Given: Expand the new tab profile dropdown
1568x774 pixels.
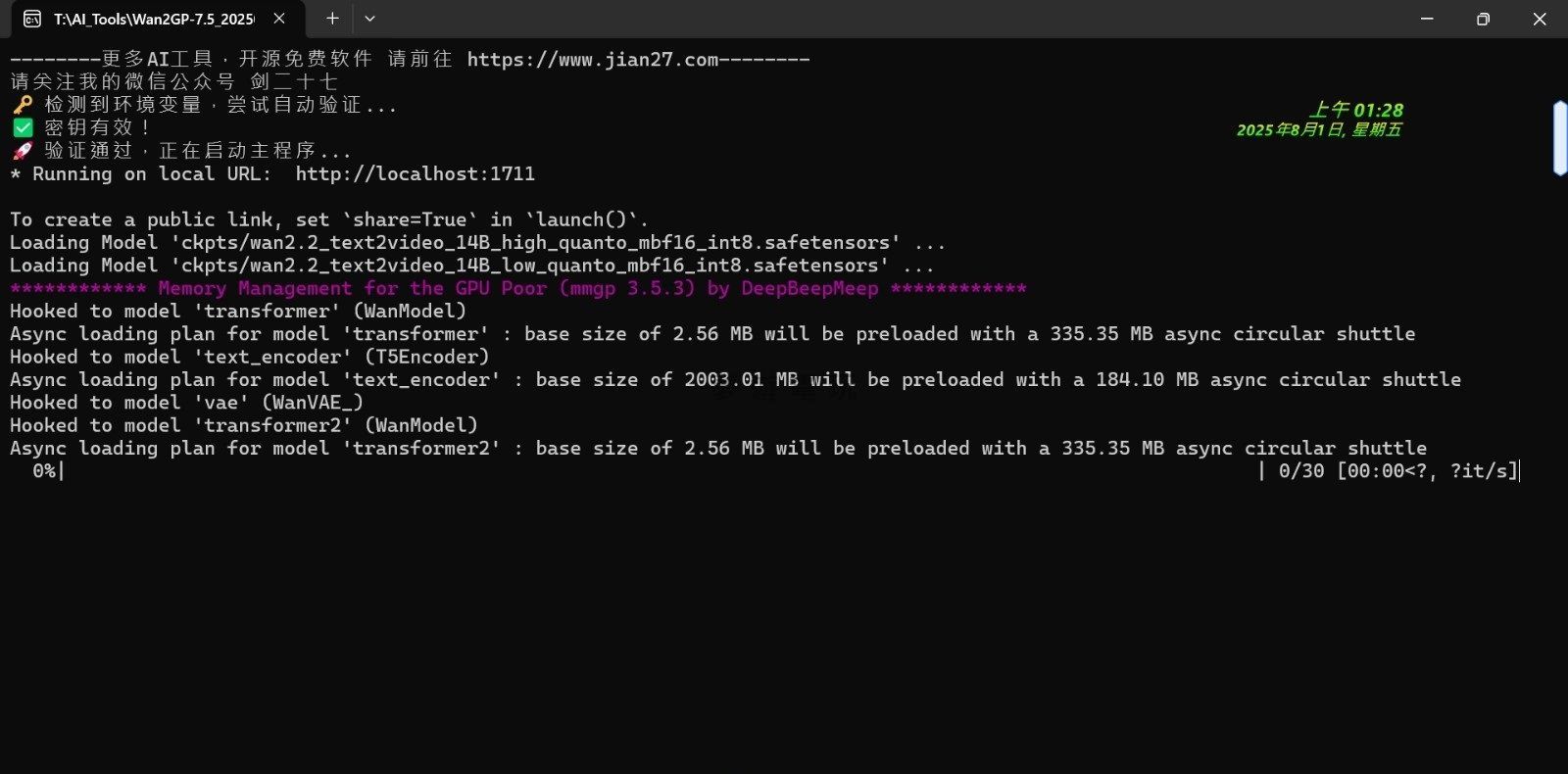Looking at the screenshot, I should pyautogui.click(x=369, y=19).
